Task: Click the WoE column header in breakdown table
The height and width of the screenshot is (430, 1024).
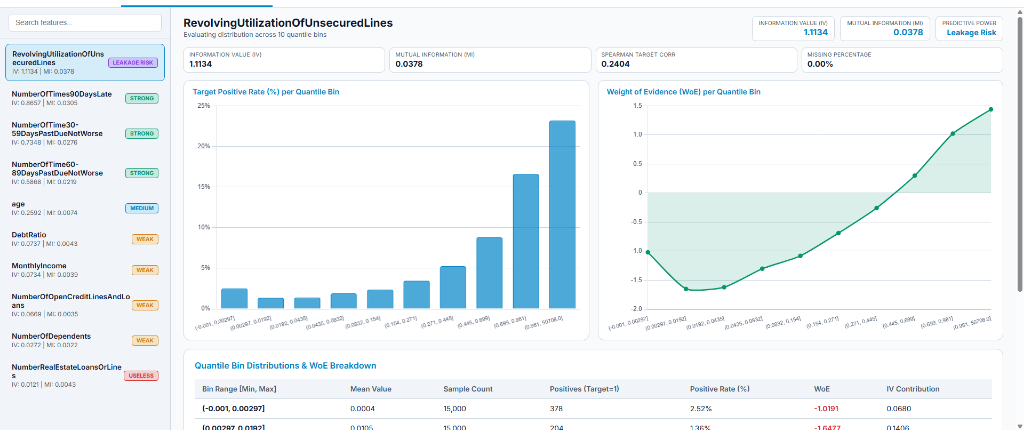Action: (x=820, y=389)
